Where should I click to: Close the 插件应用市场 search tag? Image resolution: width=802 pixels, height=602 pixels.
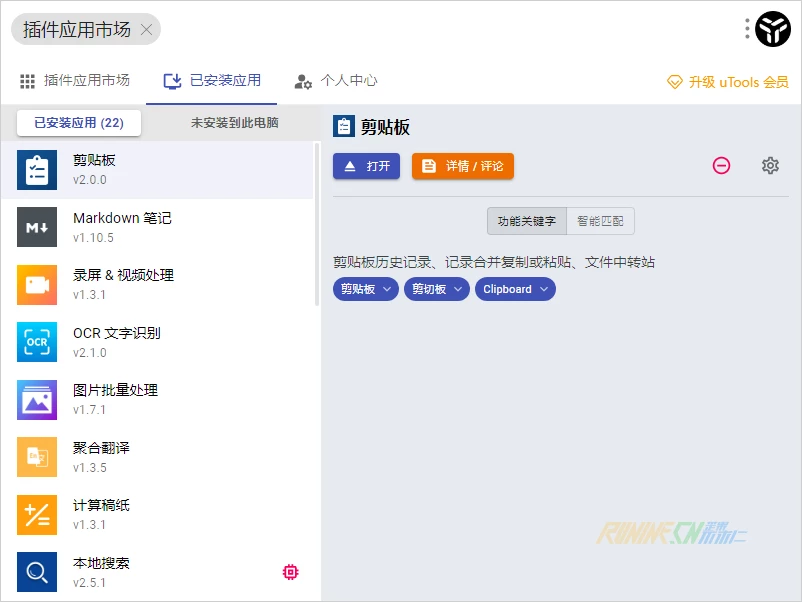[146, 30]
